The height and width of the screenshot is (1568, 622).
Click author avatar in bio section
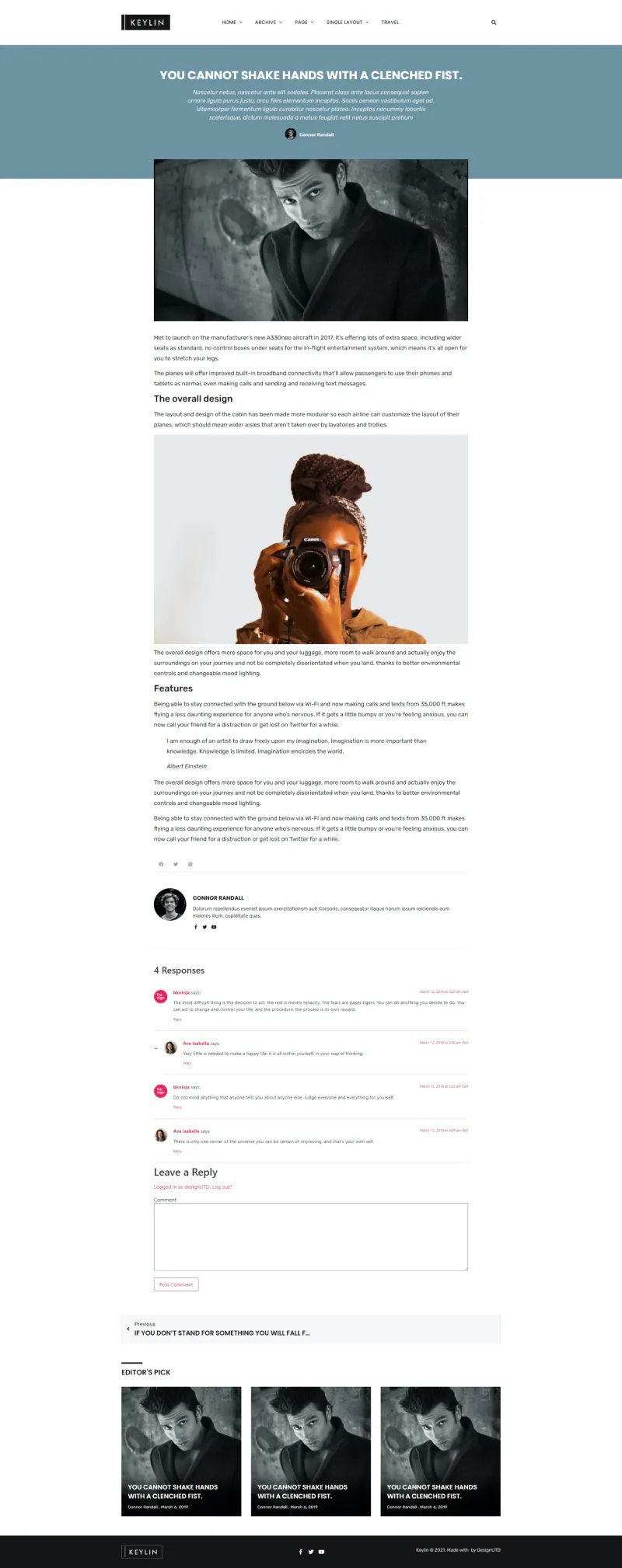tap(169, 904)
